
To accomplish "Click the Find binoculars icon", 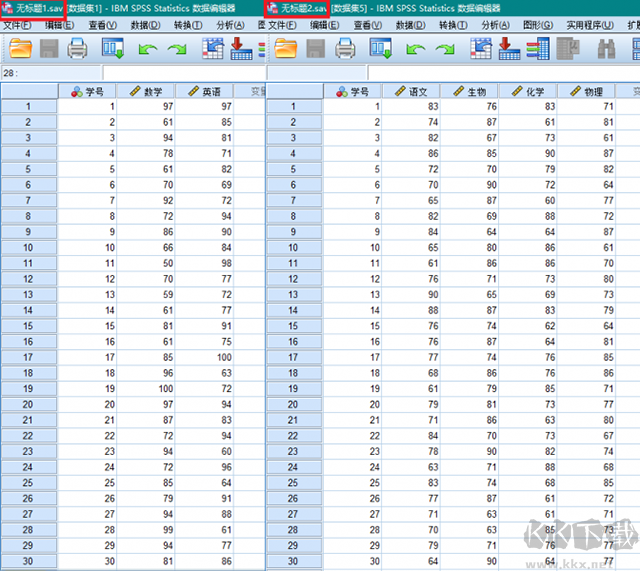I will [605, 47].
